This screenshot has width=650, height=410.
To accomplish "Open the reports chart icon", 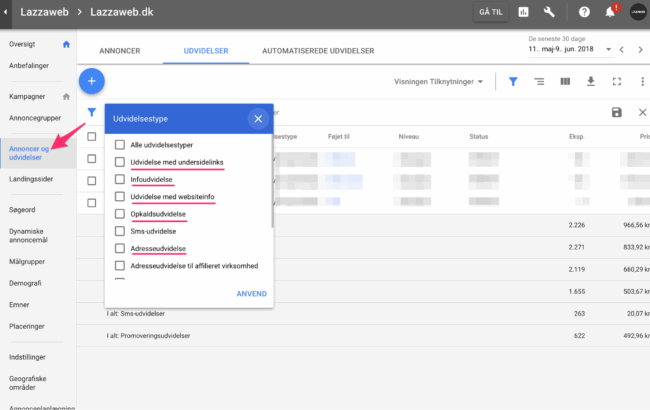I will point(523,12).
